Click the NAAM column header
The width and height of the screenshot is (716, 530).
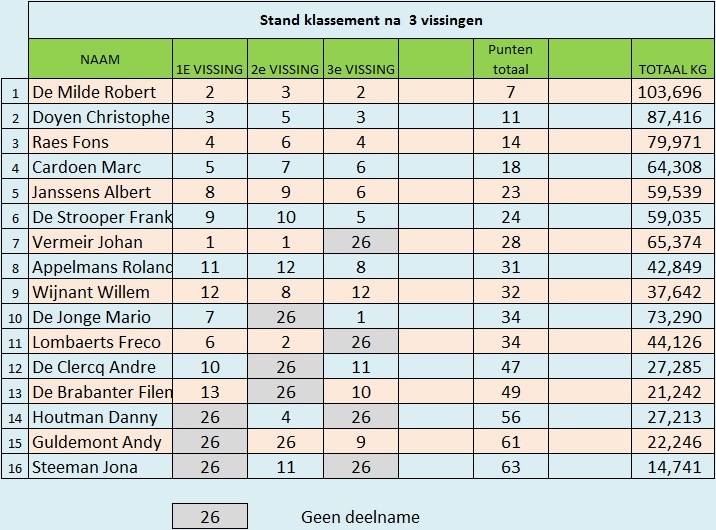(100, 59)
